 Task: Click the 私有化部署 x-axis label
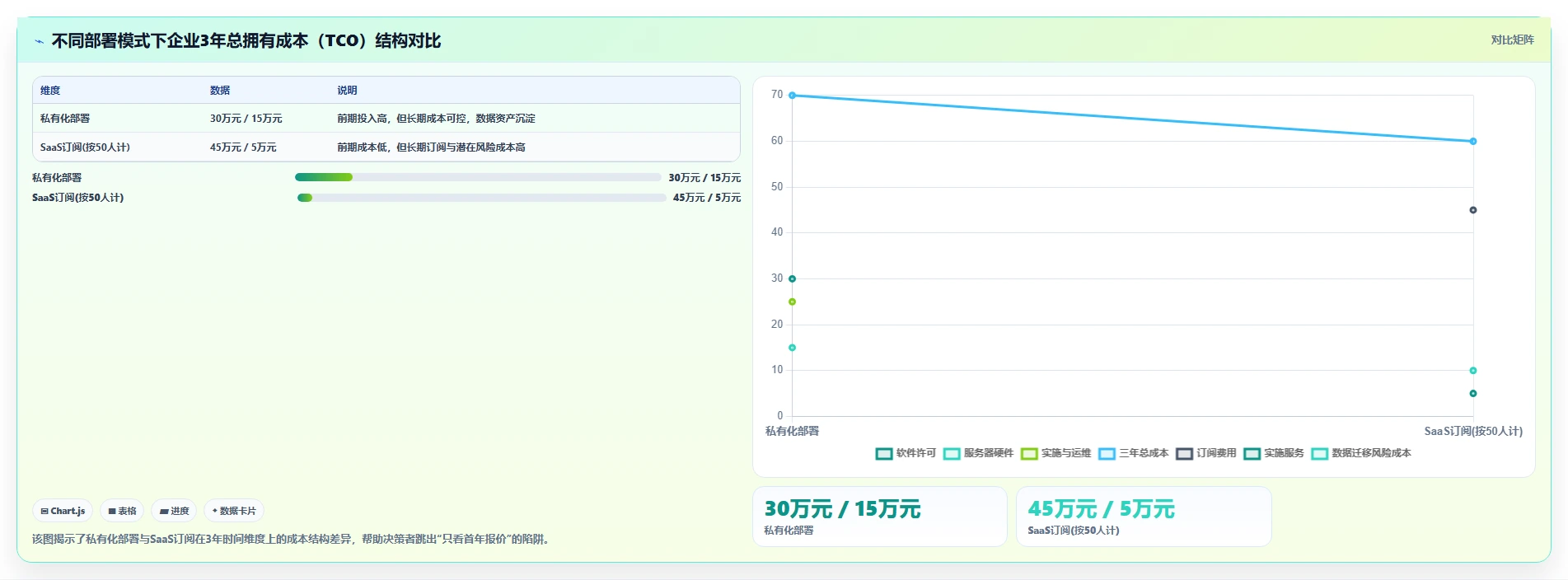click(x=792, y=431)
